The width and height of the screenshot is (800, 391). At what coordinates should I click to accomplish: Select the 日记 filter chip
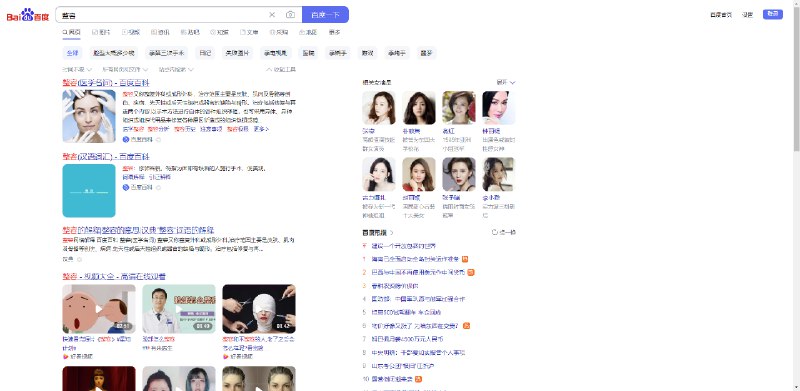205,53
